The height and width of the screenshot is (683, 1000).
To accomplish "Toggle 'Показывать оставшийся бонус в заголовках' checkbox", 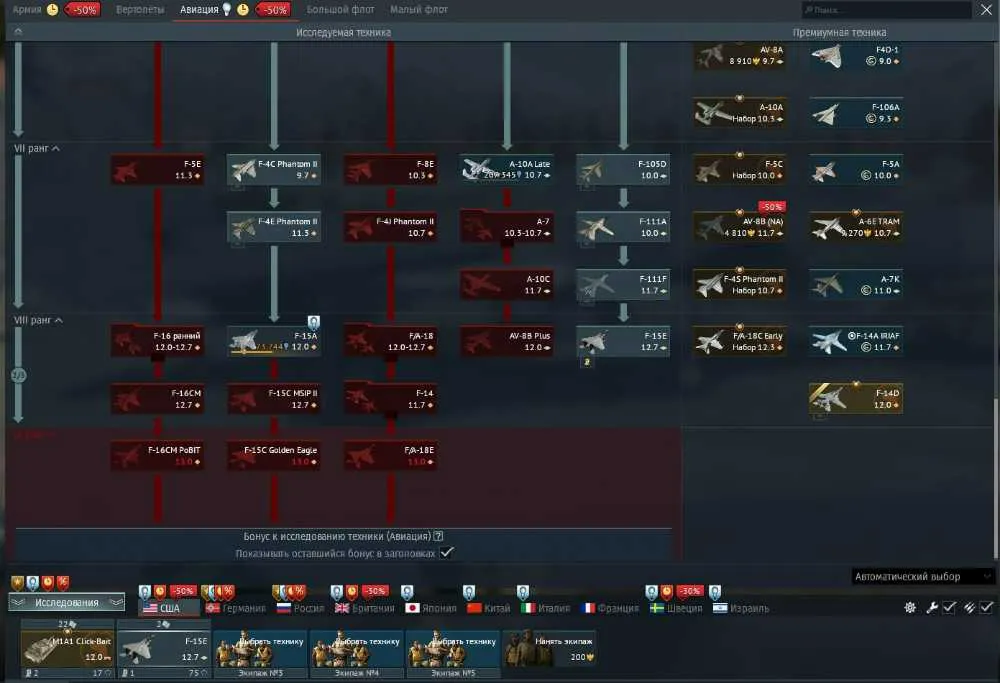I will point(446,553).
